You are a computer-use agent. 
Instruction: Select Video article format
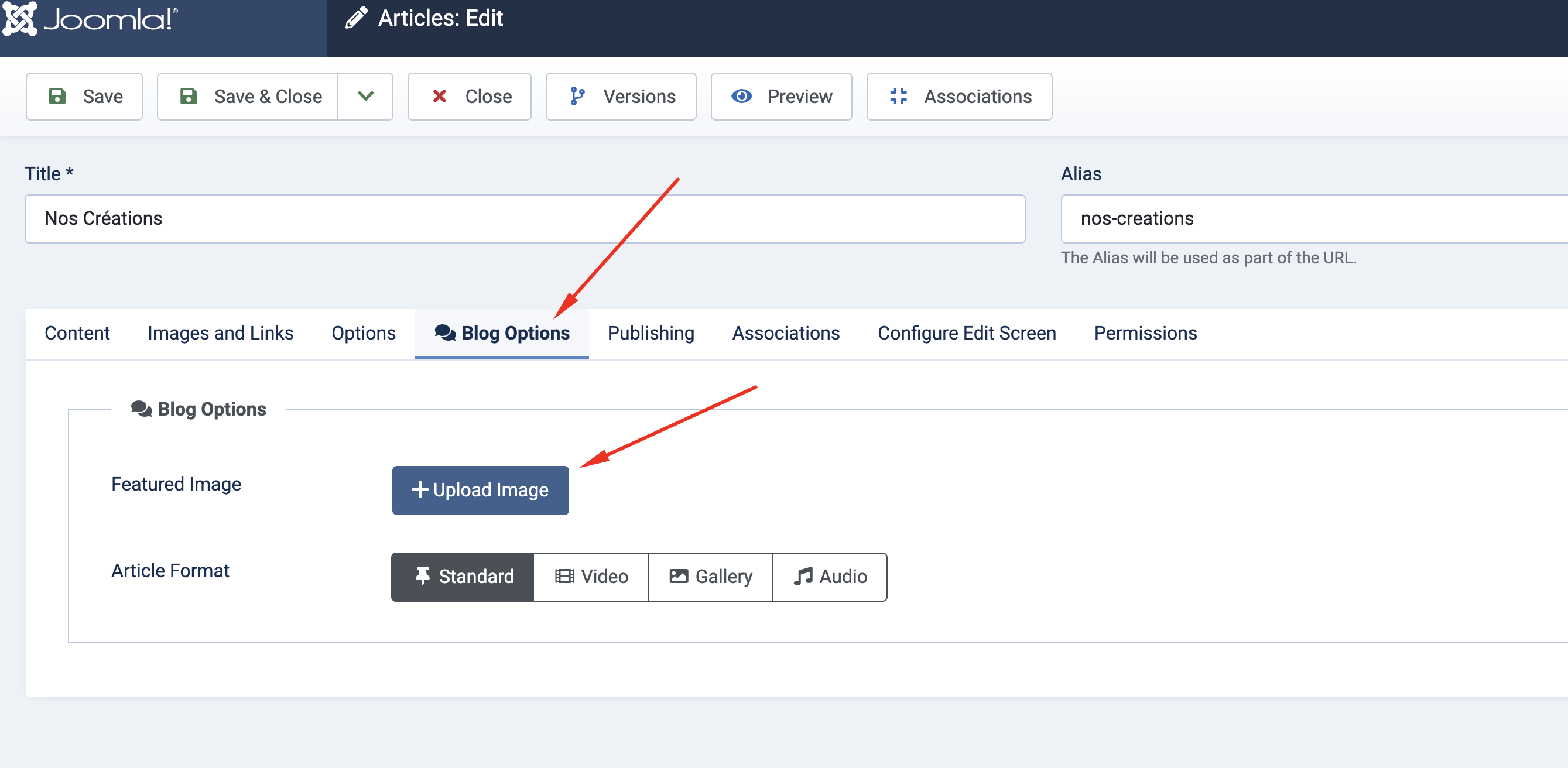[x=591, y=577]
